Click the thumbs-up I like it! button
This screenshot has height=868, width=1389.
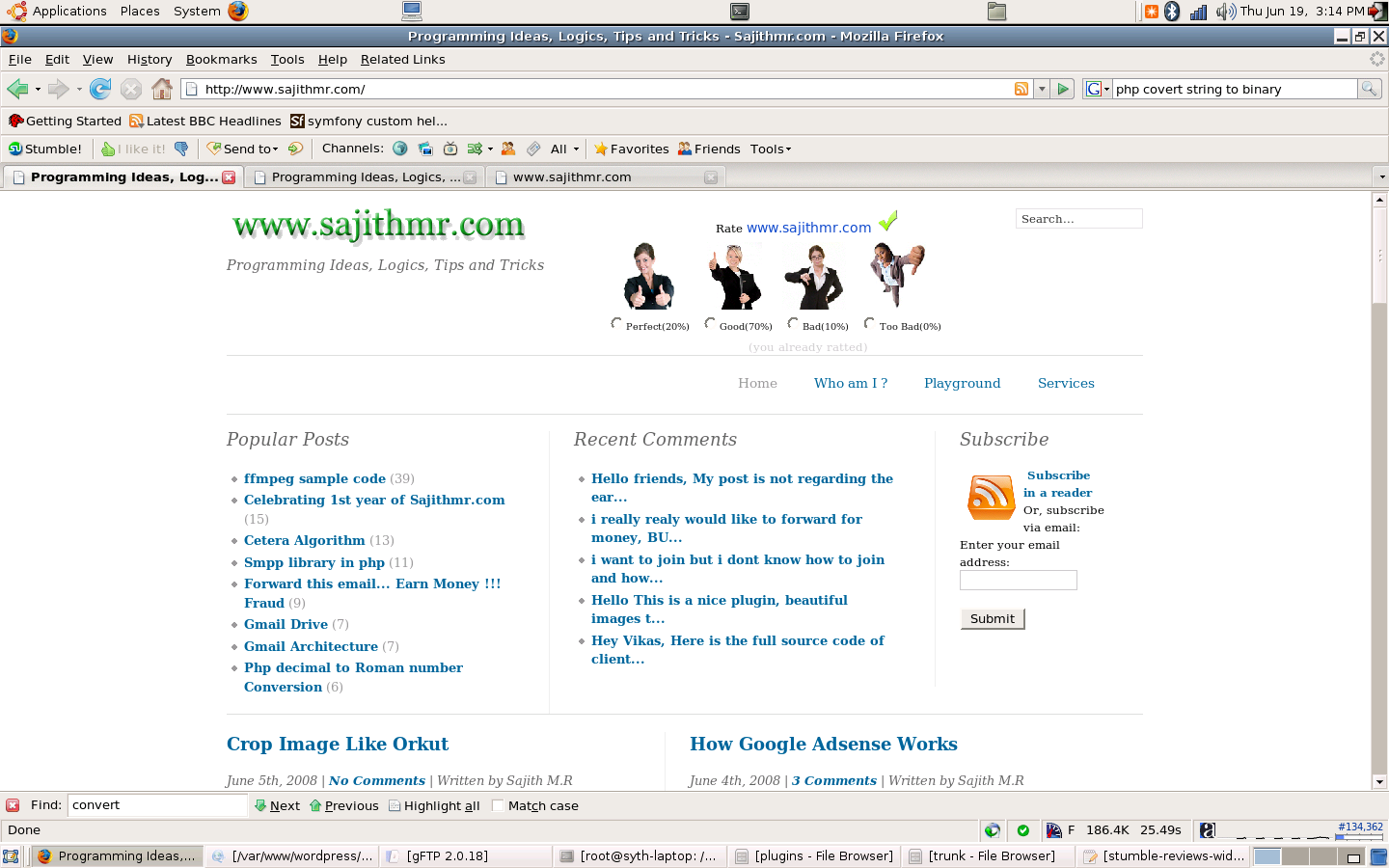pos(133,149)
